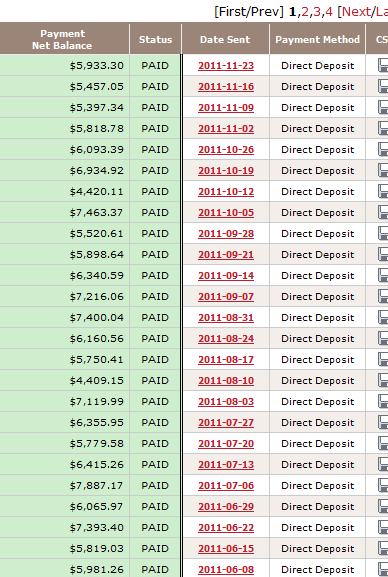The width and height of the screenshot is (388, 577).
Task: Download CSV for 2011-08-03 payment
Action: click(383, 401)
